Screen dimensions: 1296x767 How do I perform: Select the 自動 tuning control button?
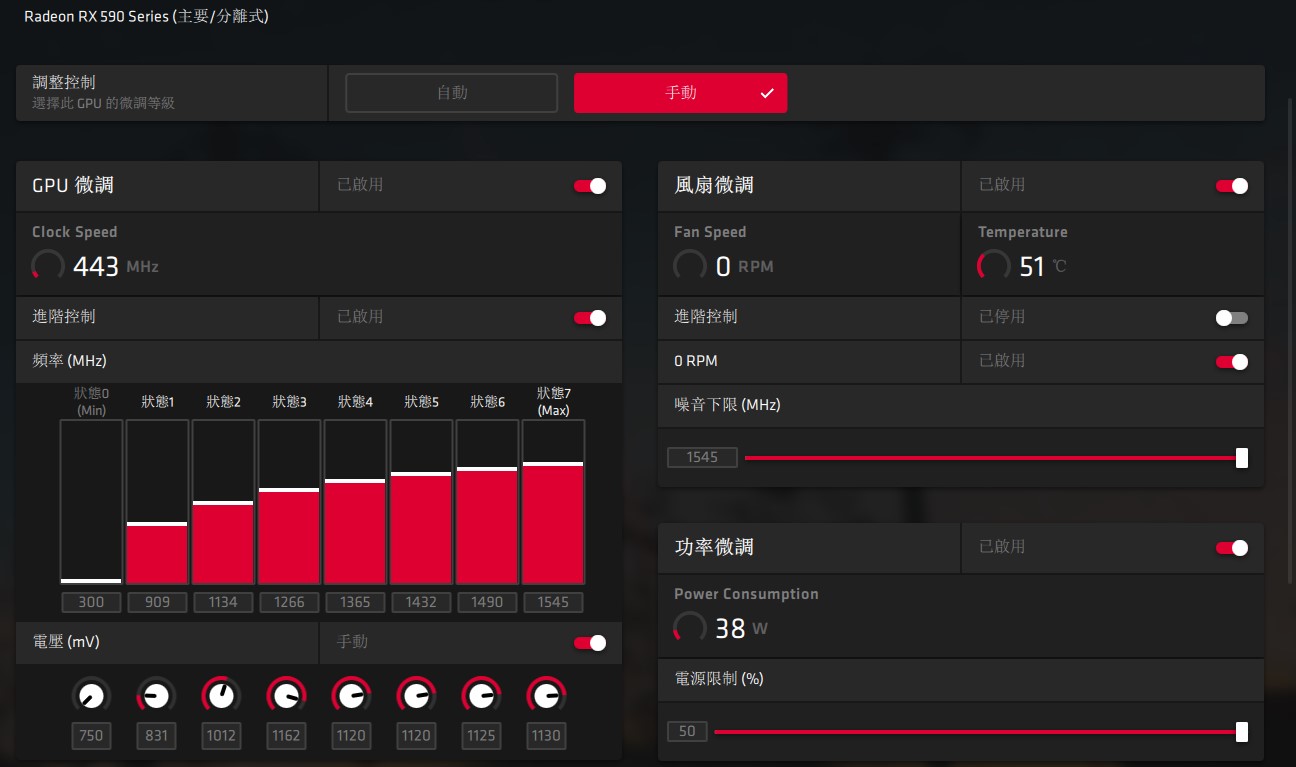point(451,93)
